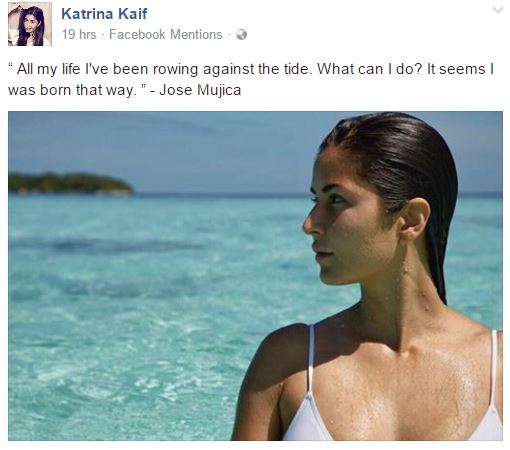
Task: Click 'rowing against the tide' phrase
Action: 232,69
